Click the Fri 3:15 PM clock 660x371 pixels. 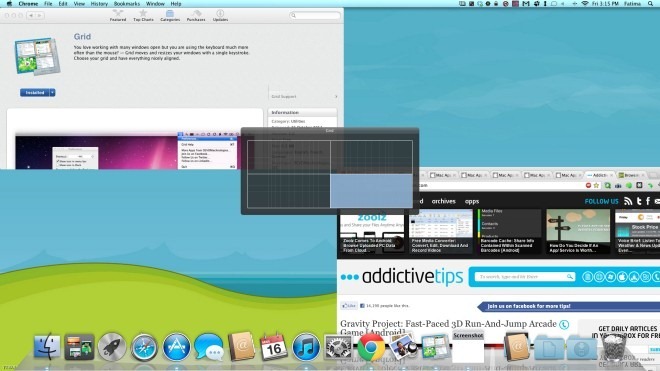[x=605, y=4]
